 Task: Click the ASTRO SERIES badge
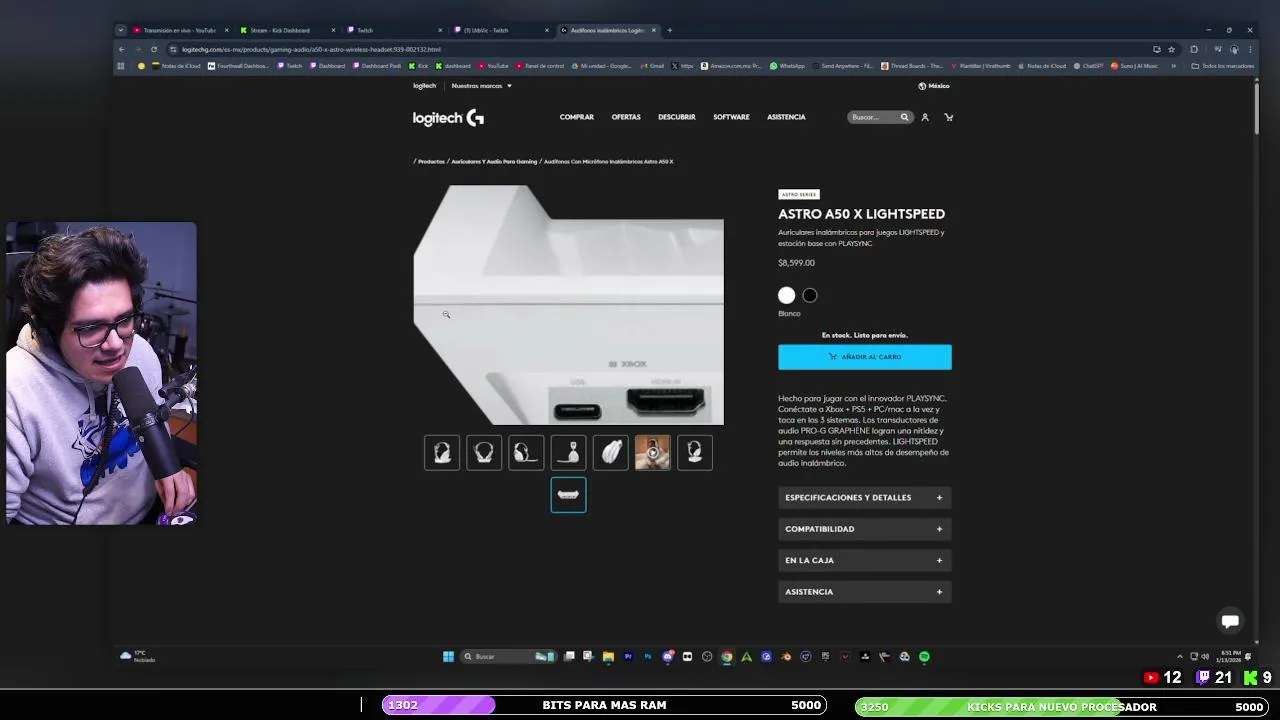pyautogui.click(x=799, y=194)
